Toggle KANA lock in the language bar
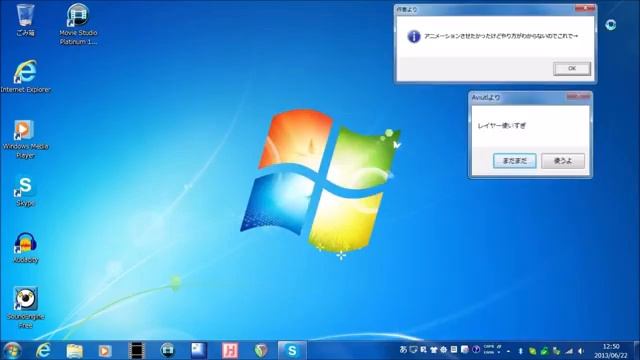Screen dimensions: 640x360 (x=489, y=353)
